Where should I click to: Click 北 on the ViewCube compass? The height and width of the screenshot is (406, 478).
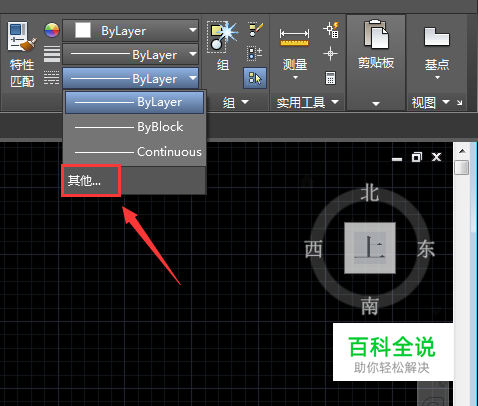[370, 193]
